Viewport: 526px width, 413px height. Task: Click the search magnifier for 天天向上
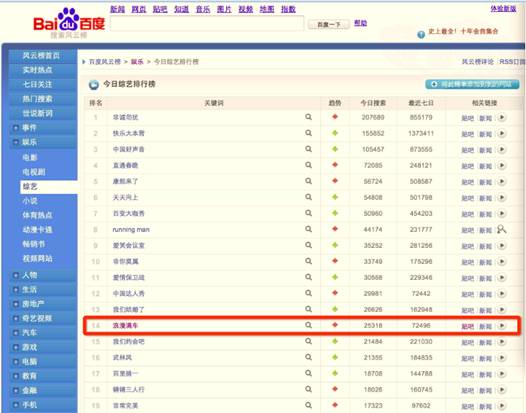pyautogui.click(x=308, y=197)
